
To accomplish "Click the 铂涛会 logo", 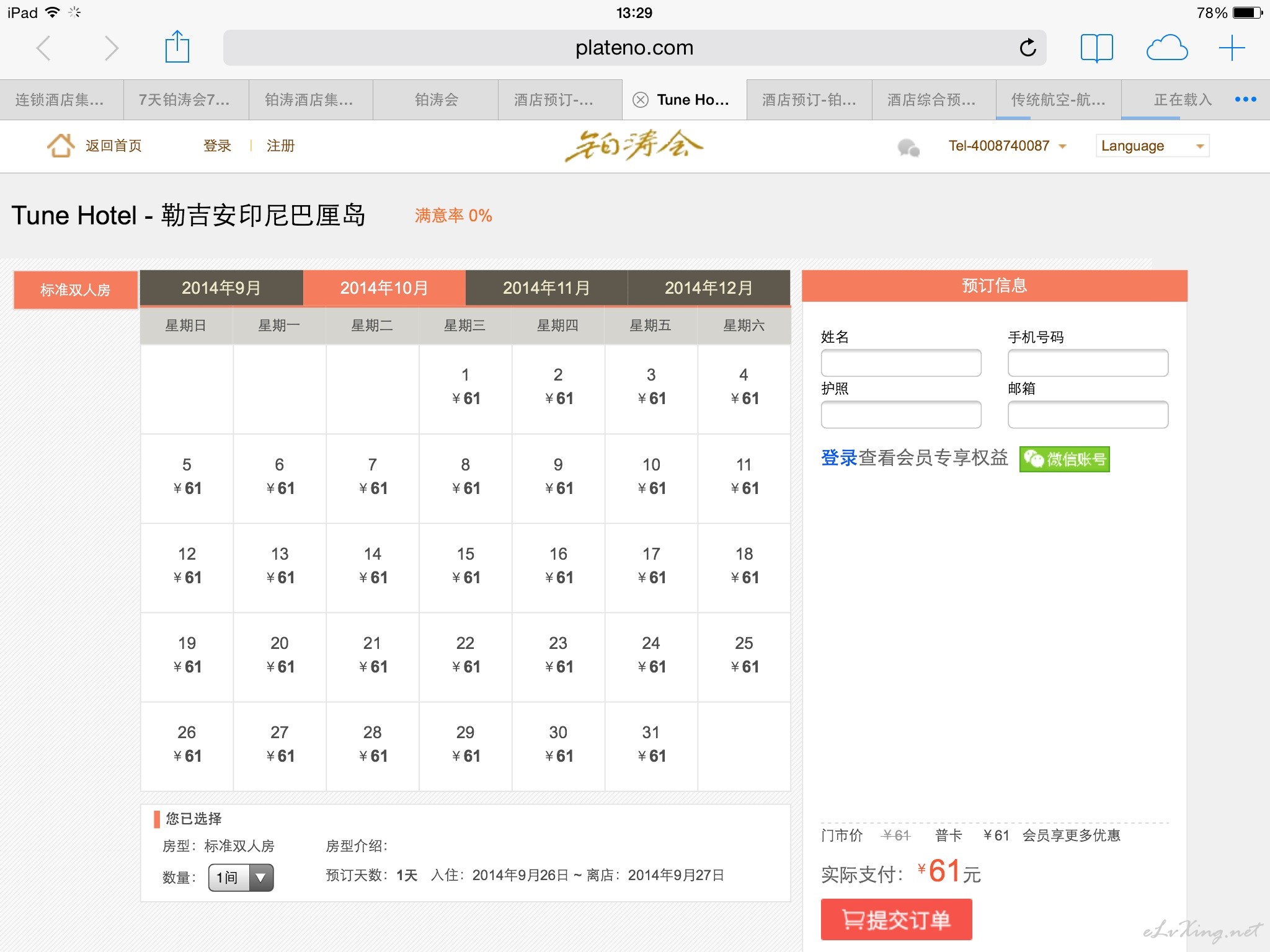I will pyautogui.click(x=634, y=146).
